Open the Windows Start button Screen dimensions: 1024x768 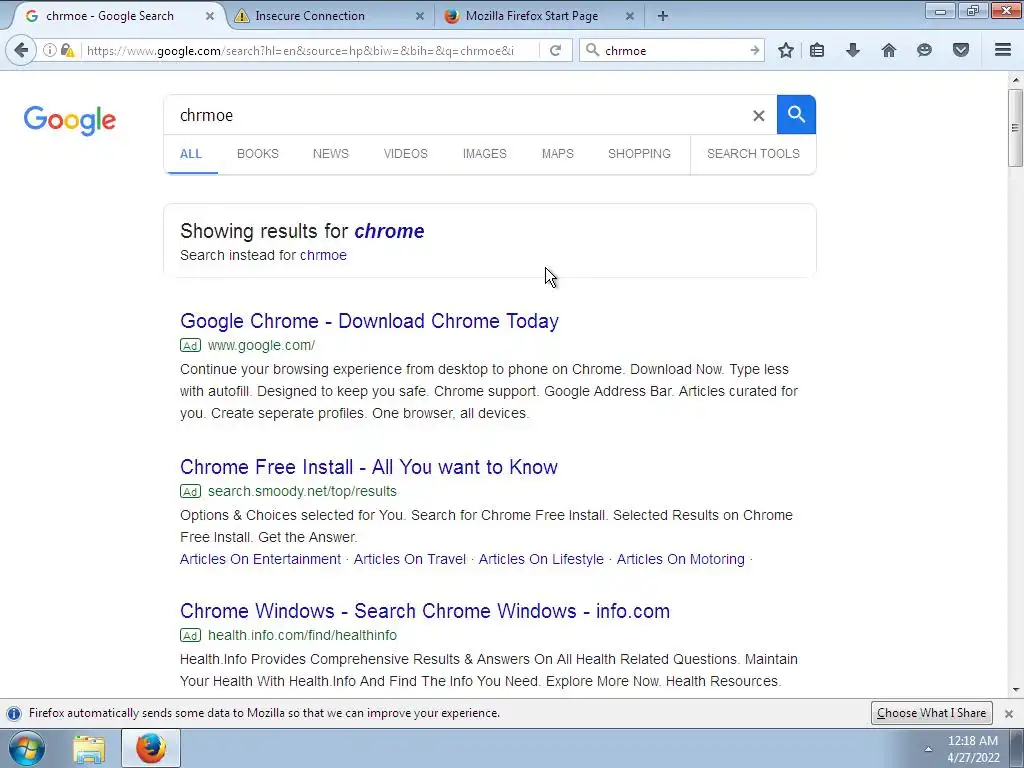26,748
